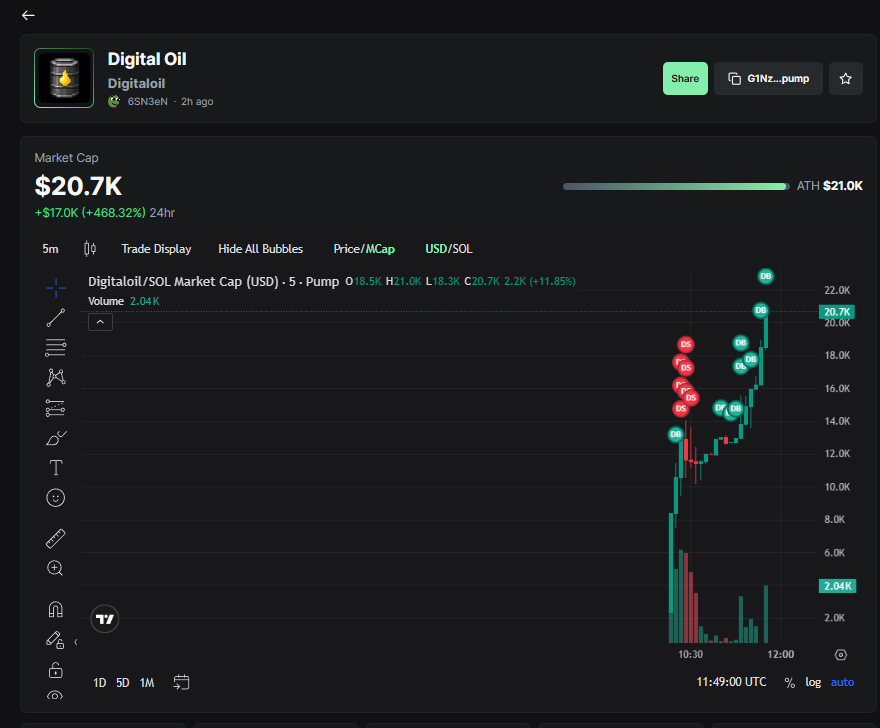
Task: Select the crosshair cursor tool
Action: 56,288
